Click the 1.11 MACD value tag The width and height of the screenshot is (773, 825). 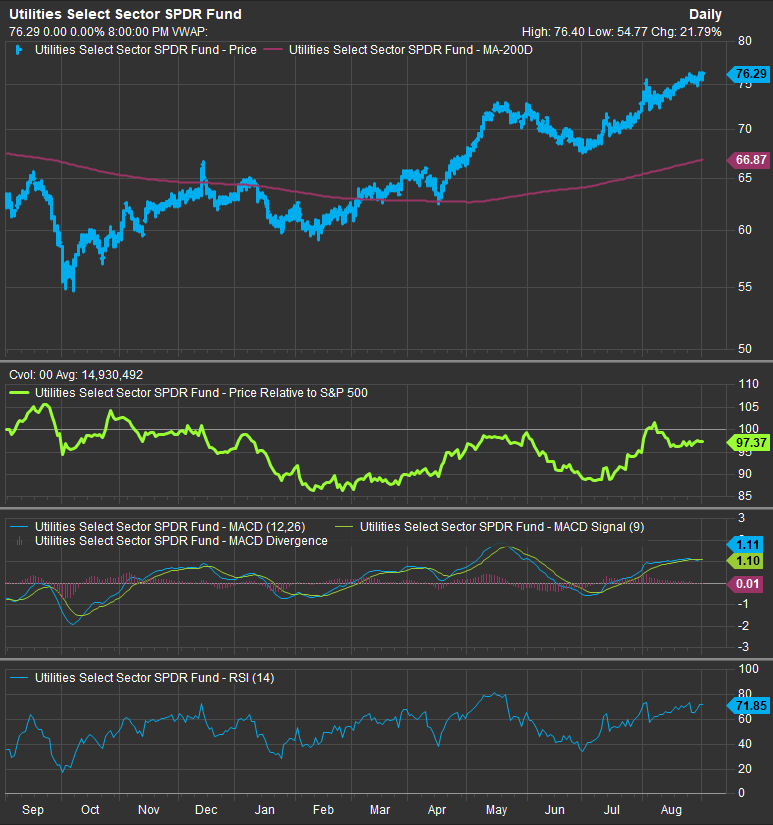[745, 545]
